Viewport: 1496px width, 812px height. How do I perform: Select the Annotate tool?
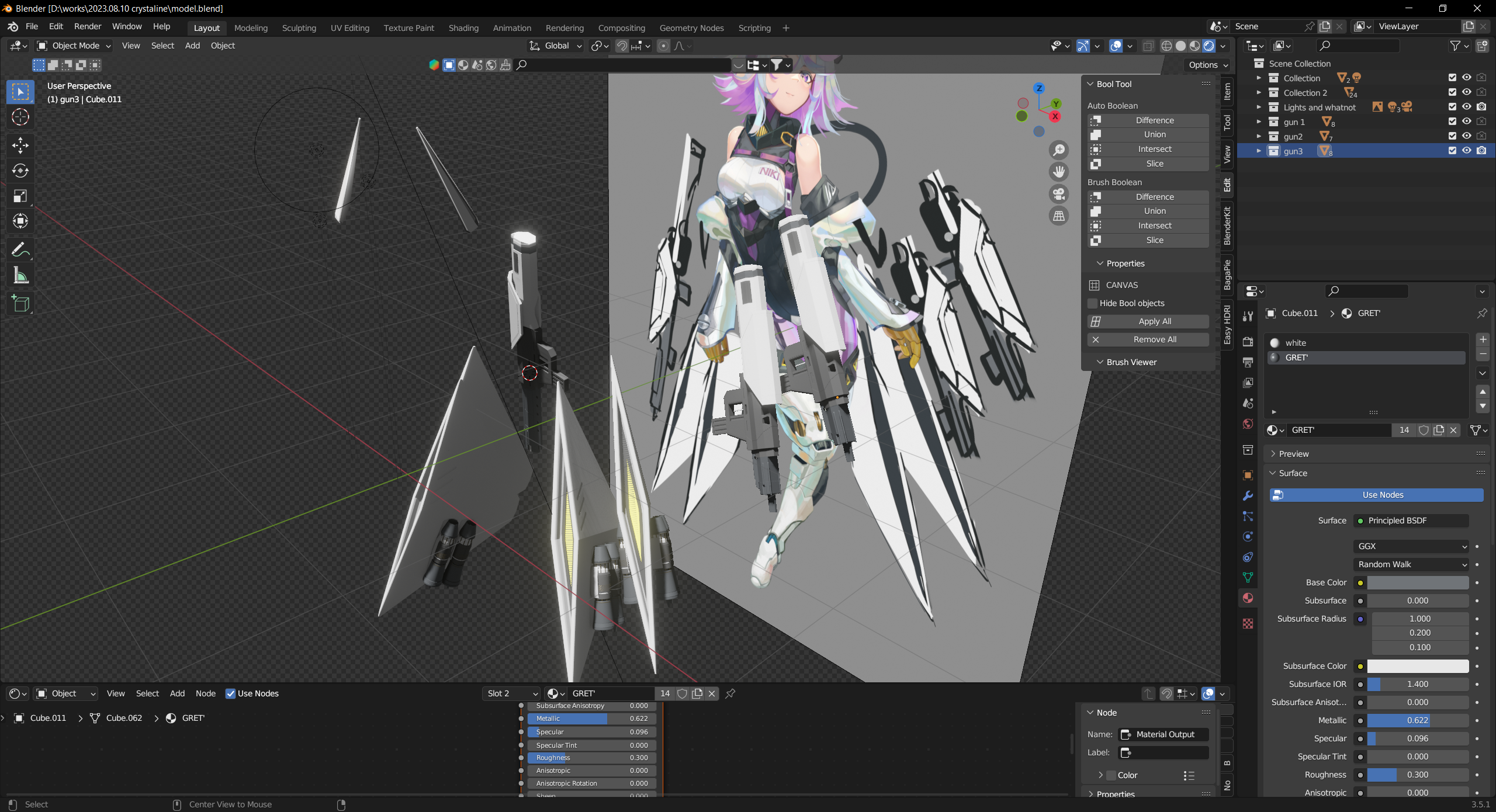click(x=20, y=250)
